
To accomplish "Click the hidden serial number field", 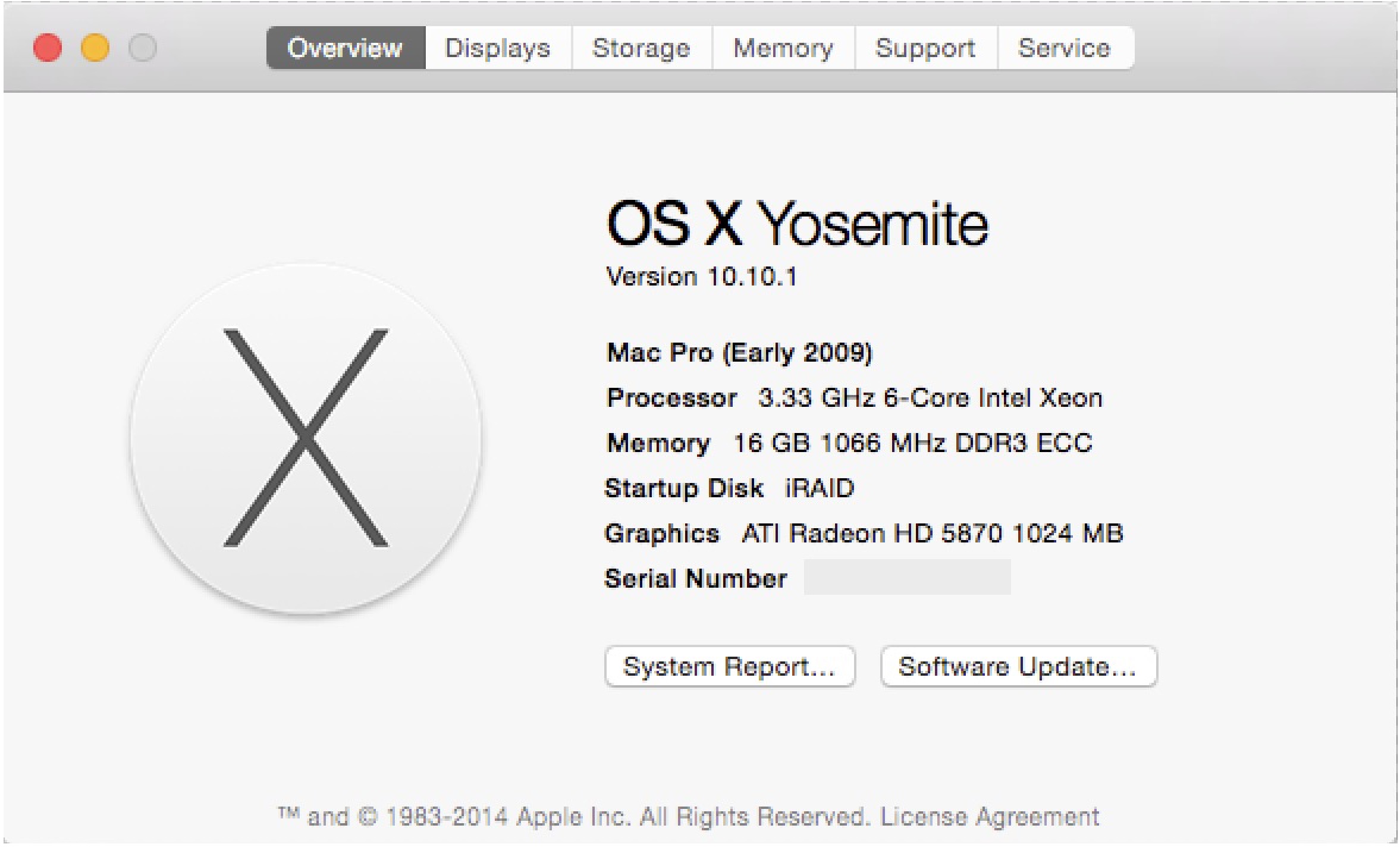I will click(x=906, y=577).
